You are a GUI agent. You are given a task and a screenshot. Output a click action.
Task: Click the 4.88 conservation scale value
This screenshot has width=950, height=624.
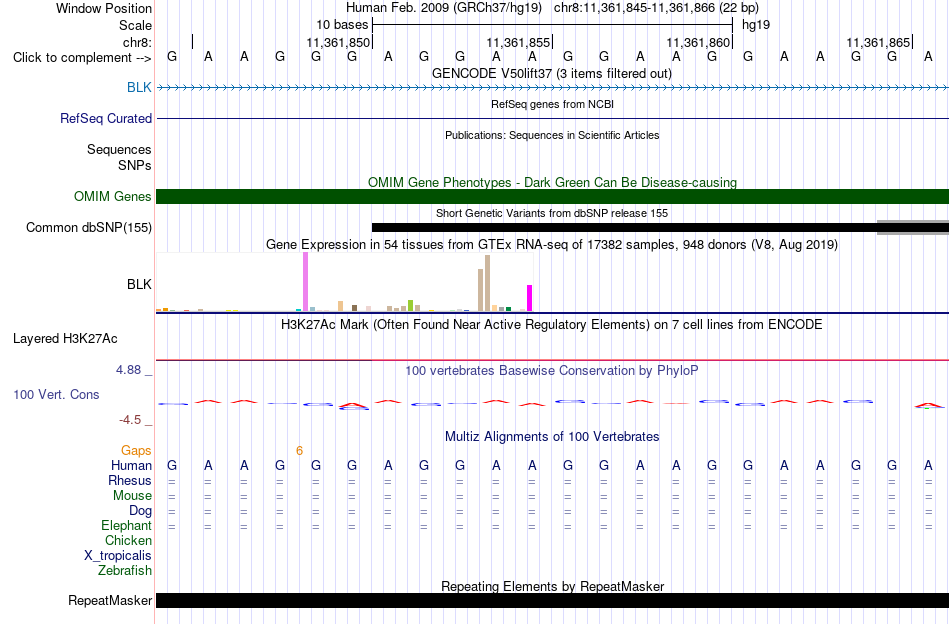128,370
